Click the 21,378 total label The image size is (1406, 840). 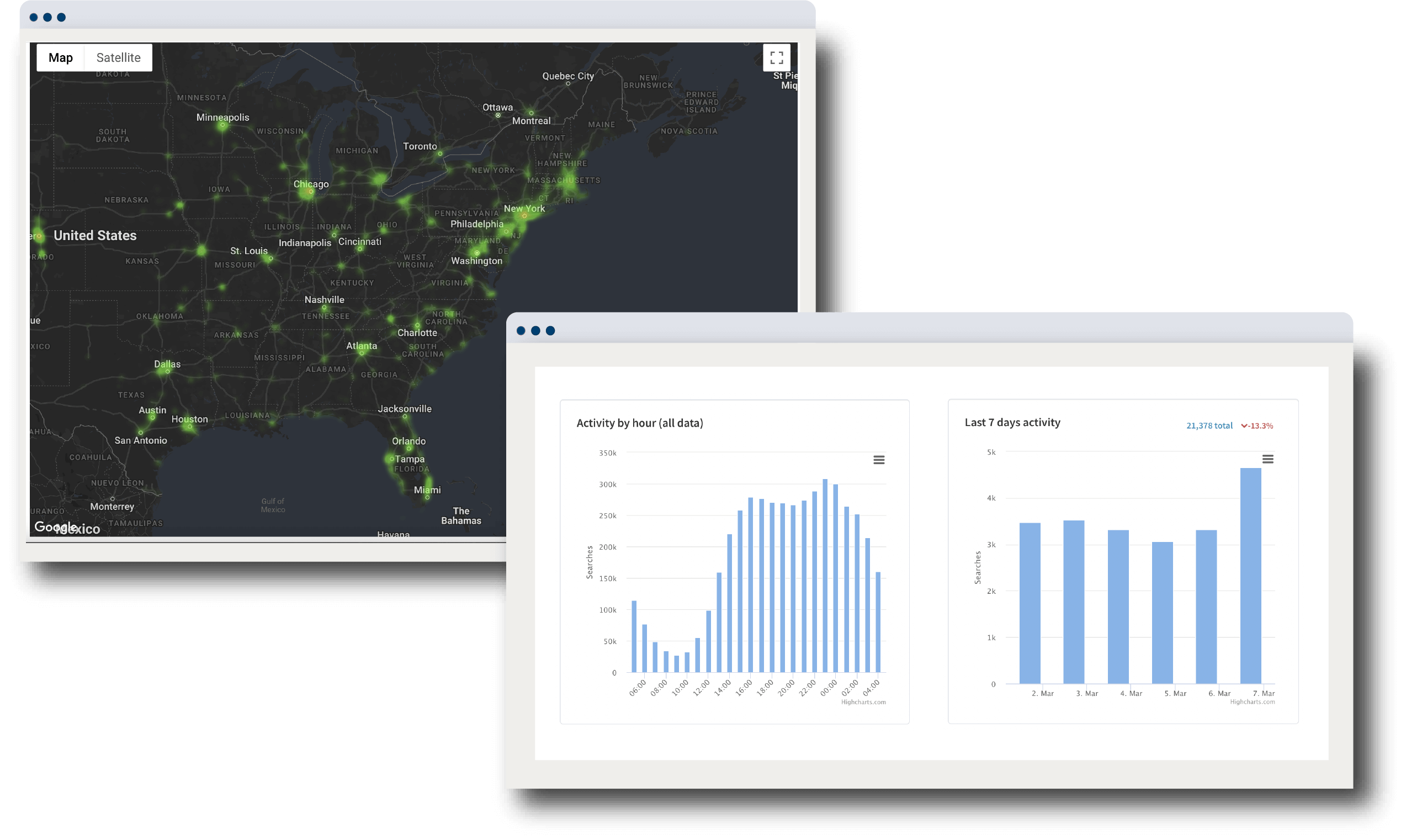(1209, 426)
